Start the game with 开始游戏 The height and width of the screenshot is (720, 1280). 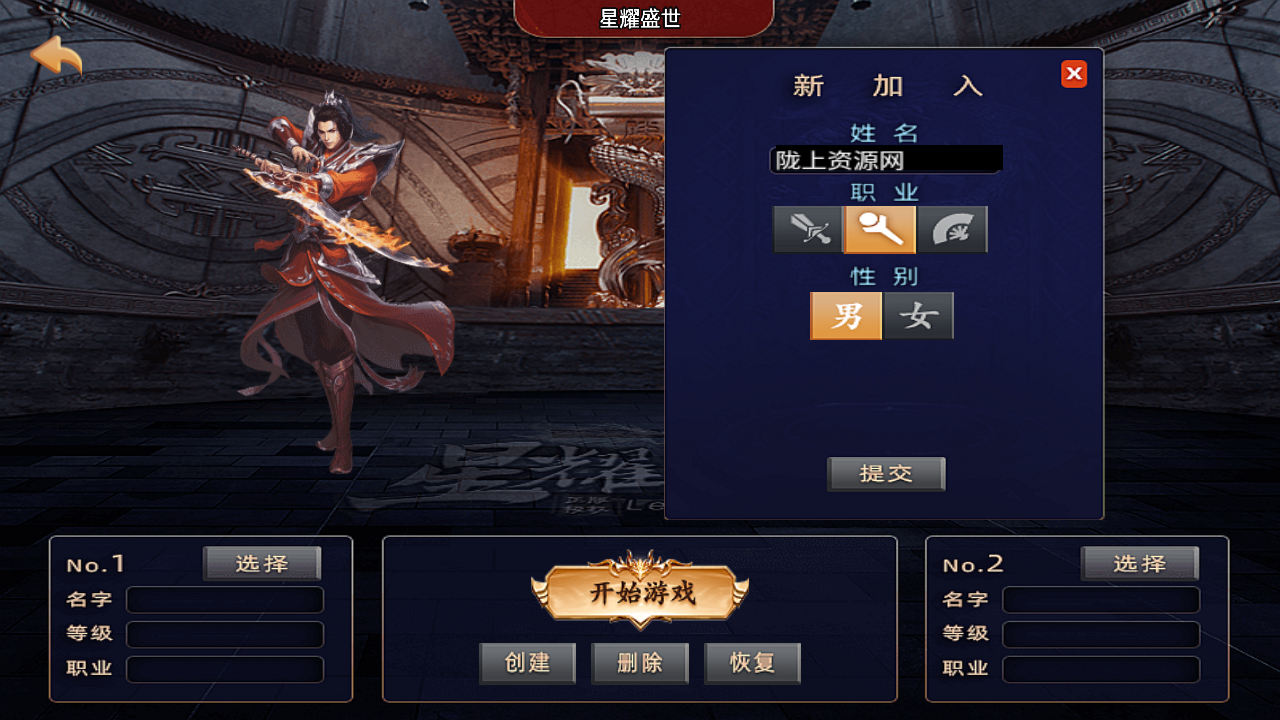tap(640, 591)
